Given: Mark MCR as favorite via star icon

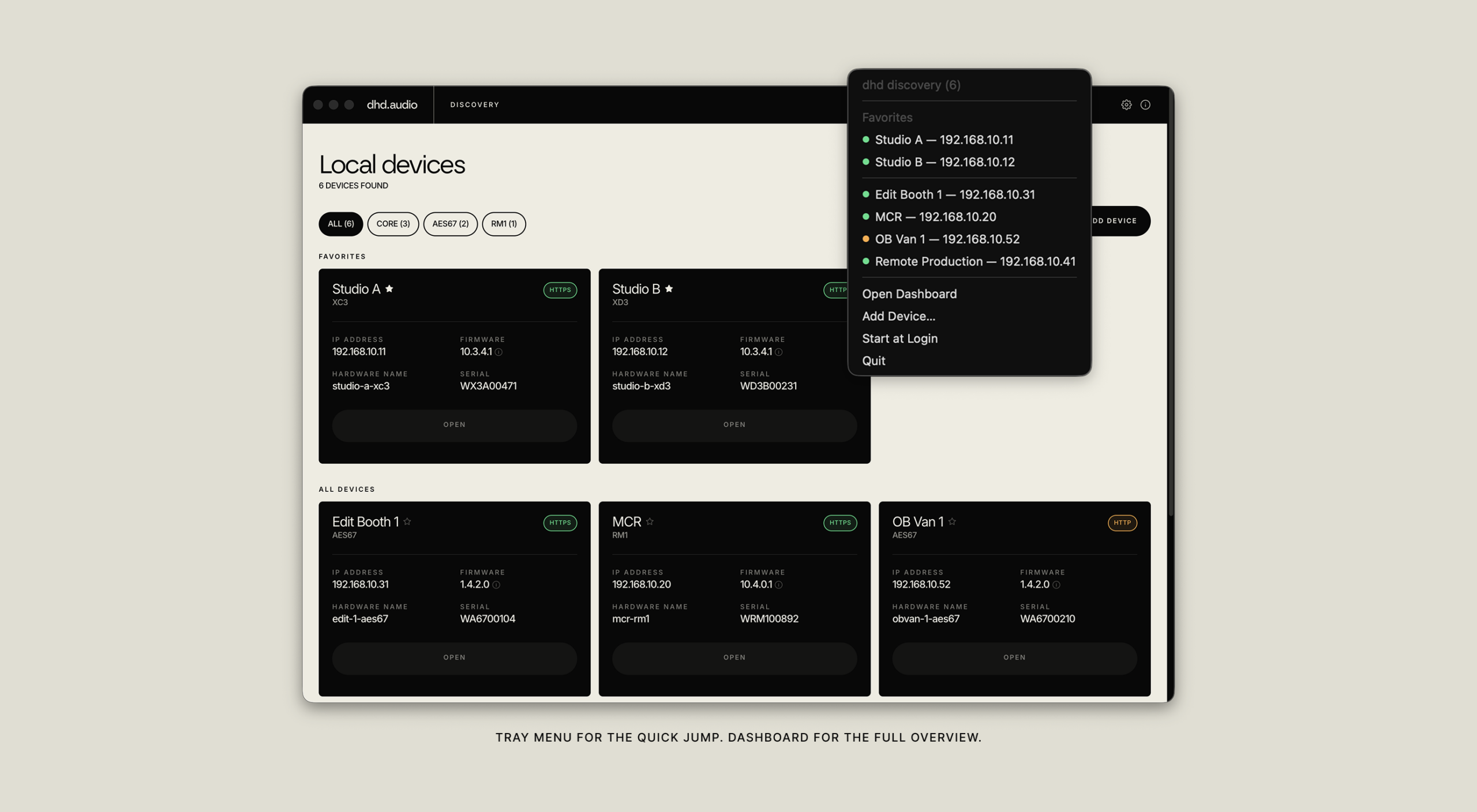Looking at the screenshot, I should 650,521.
